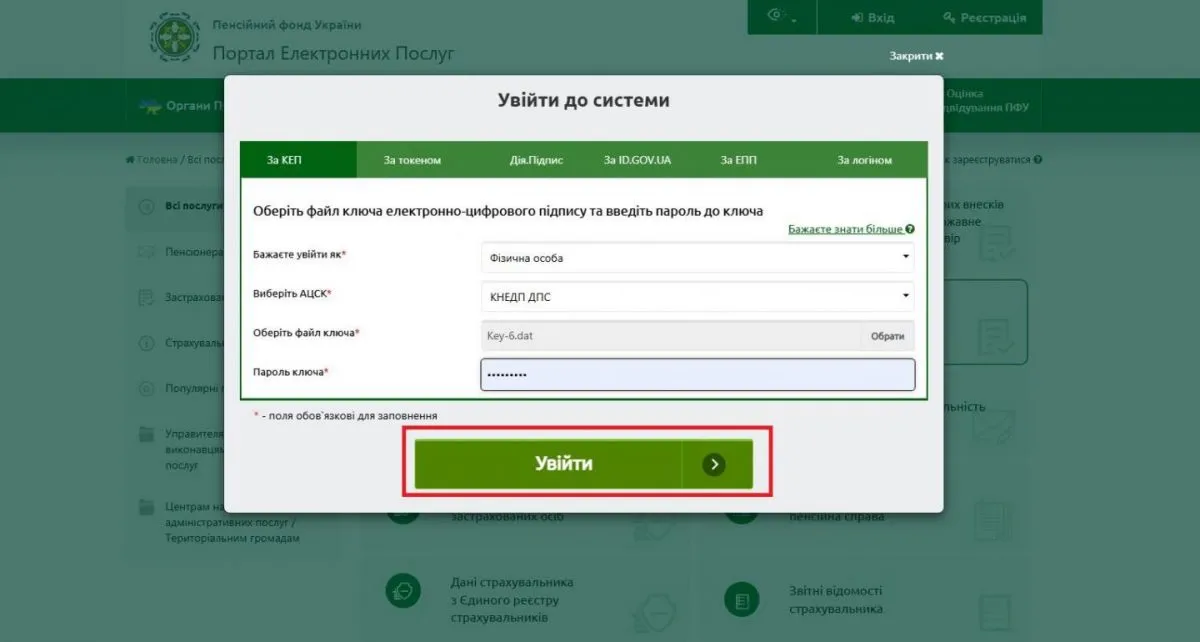Click the green Увійти submit button

tap(584, 464)
